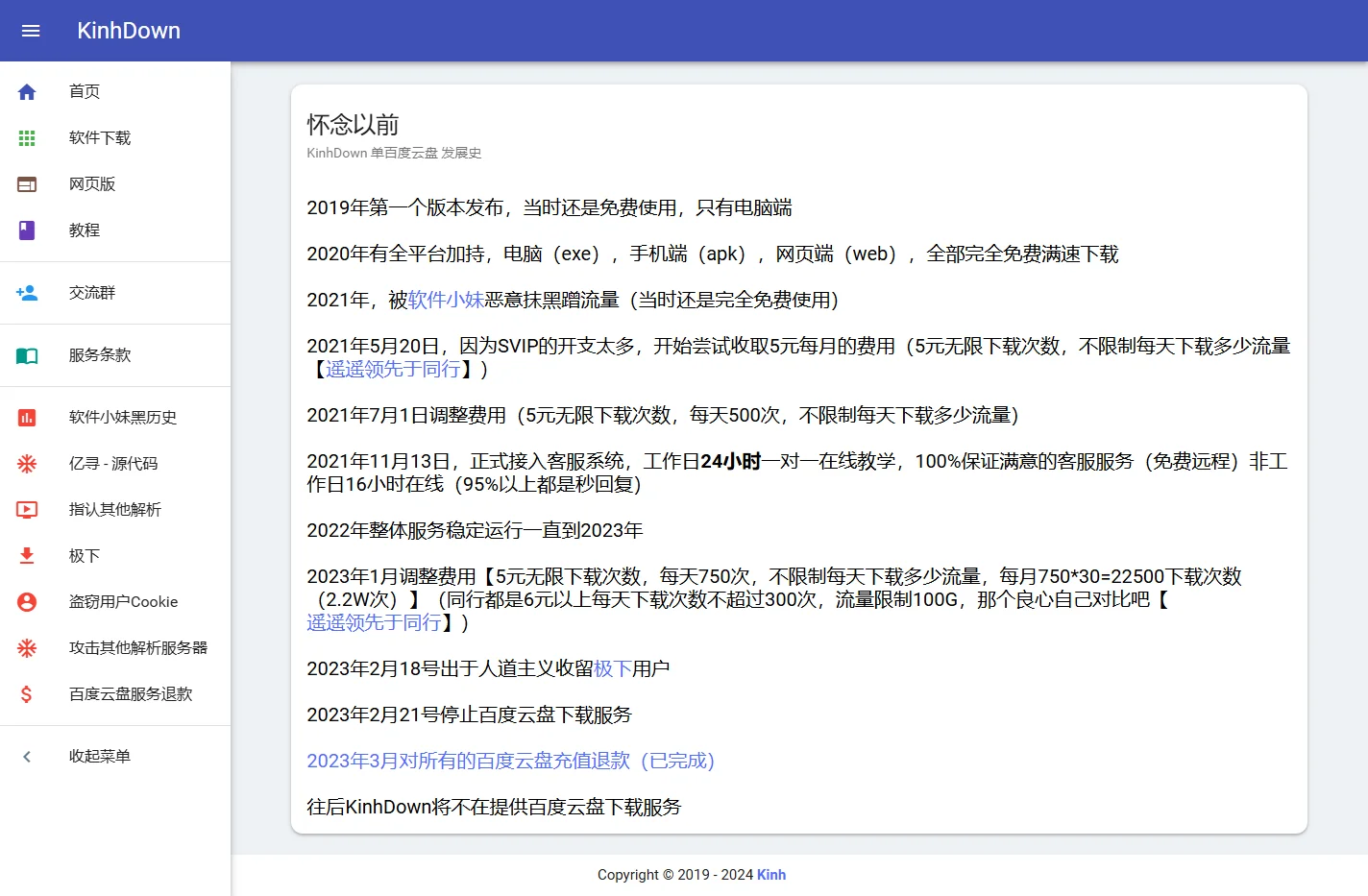
Task: Select 指认其他解析 in the sidebar
Action: tap(115, 510)
